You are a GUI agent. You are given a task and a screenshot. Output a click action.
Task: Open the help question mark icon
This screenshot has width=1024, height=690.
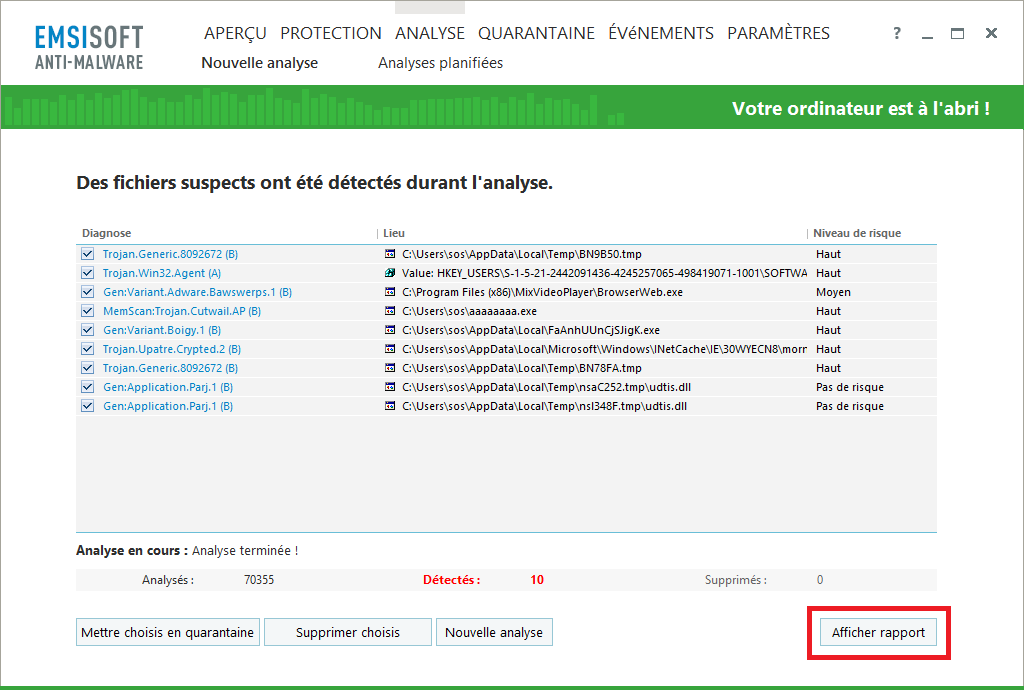coord(897,34)
